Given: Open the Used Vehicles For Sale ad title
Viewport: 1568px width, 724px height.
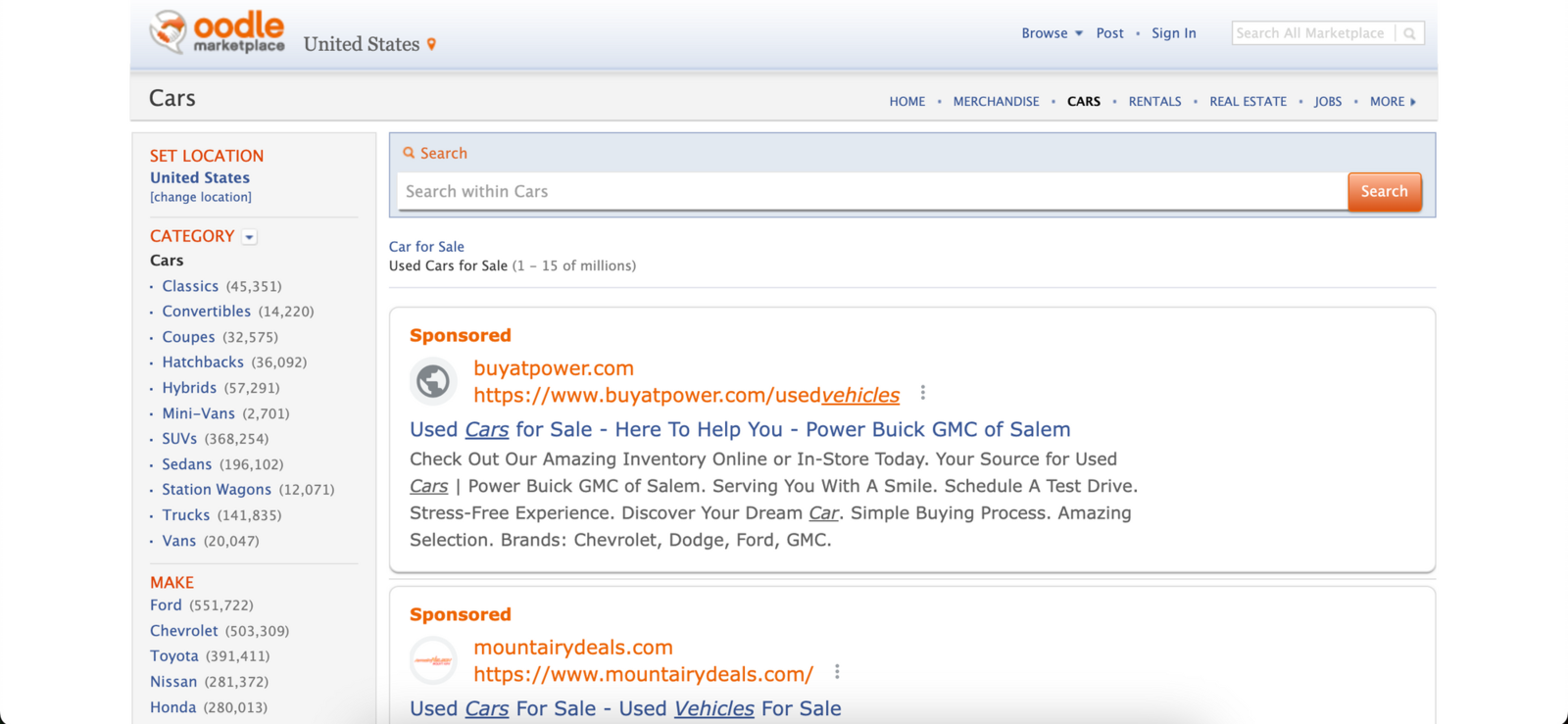Looking at the screenshot, I should pos(625,708).
